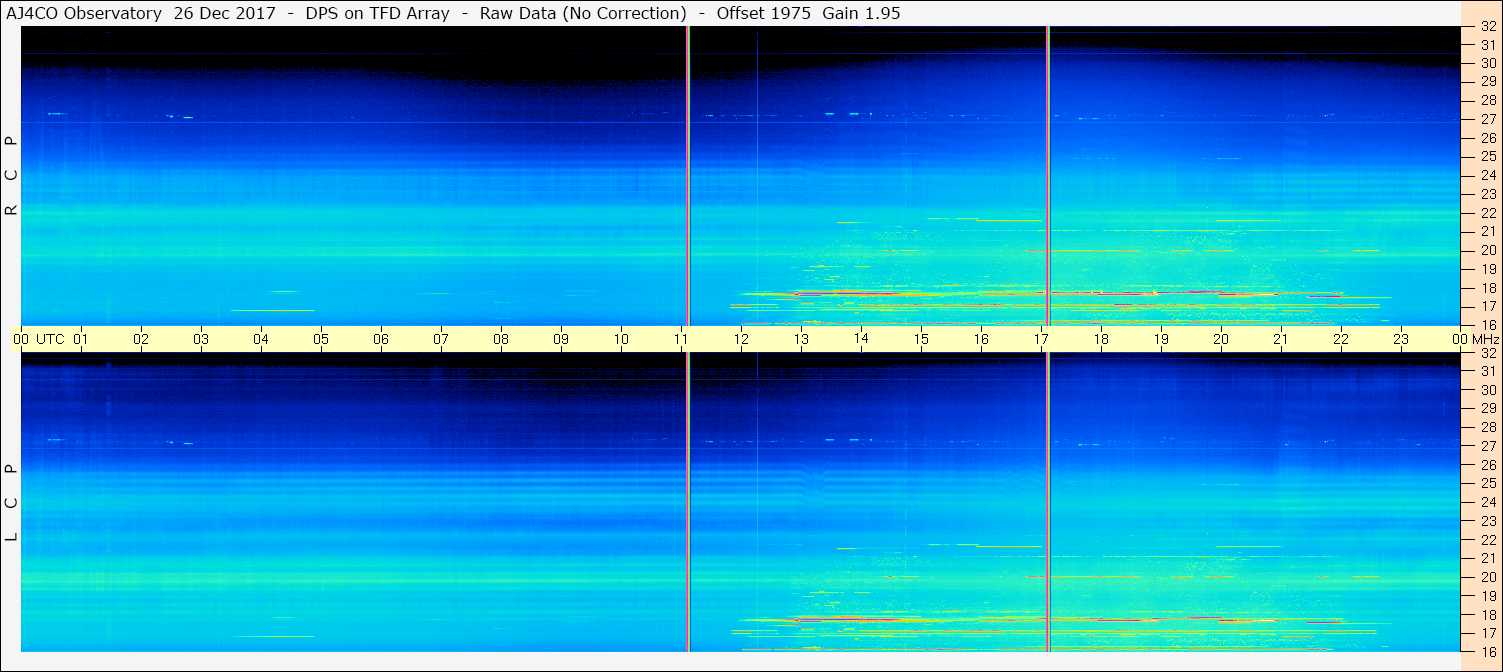Click the 18 MHz label of RCP panel
This screenshot has height=672, width=1503.
pyautogui.click(x=1487, y=288)
